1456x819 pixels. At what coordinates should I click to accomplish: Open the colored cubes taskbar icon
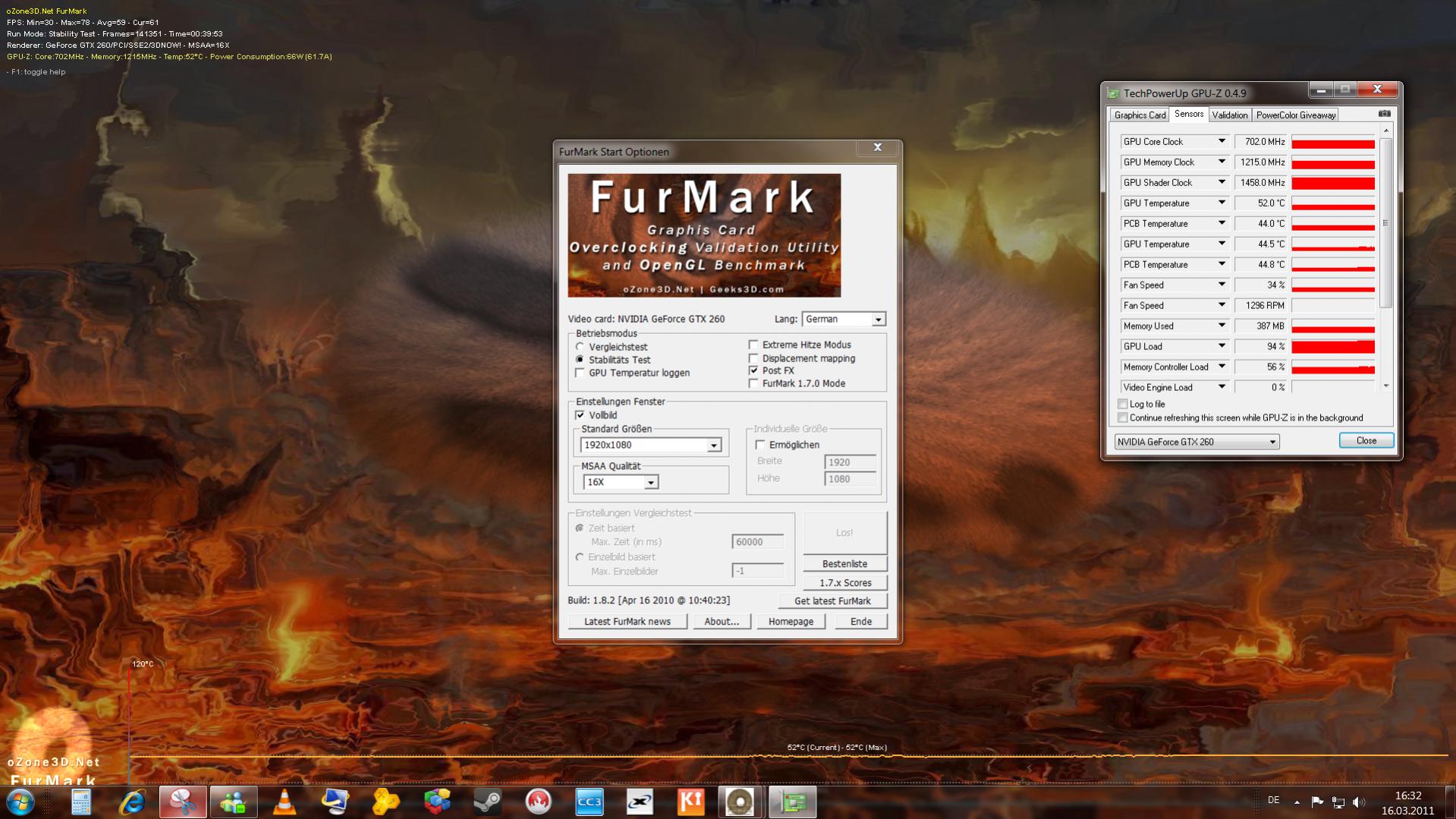coord(437,802)
